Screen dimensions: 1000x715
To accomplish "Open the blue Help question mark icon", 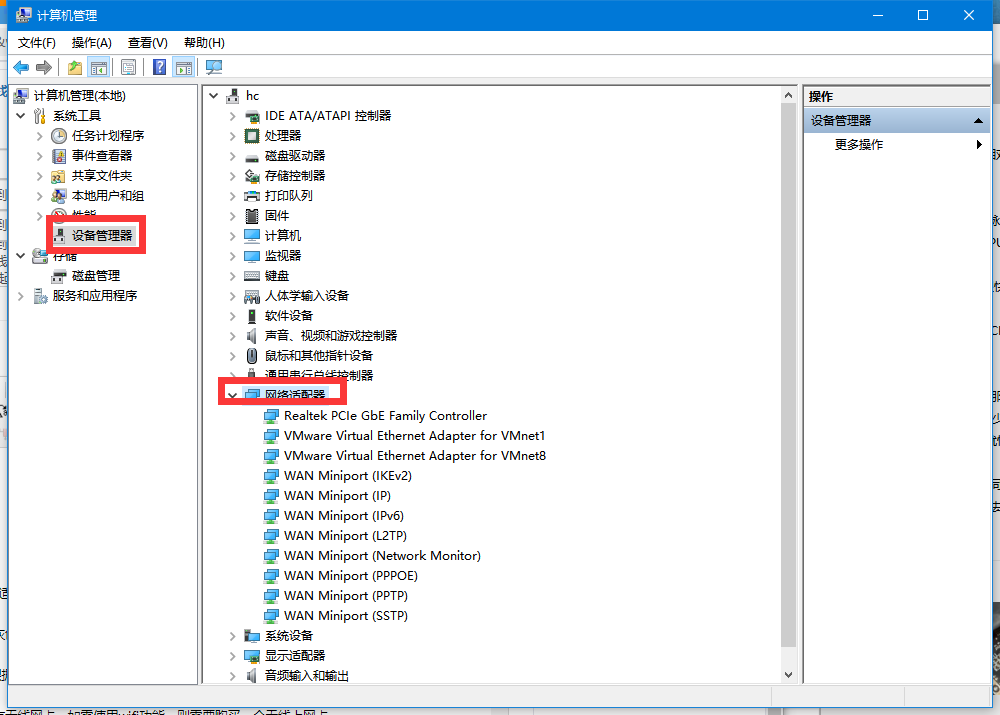I will pos(159,67).
